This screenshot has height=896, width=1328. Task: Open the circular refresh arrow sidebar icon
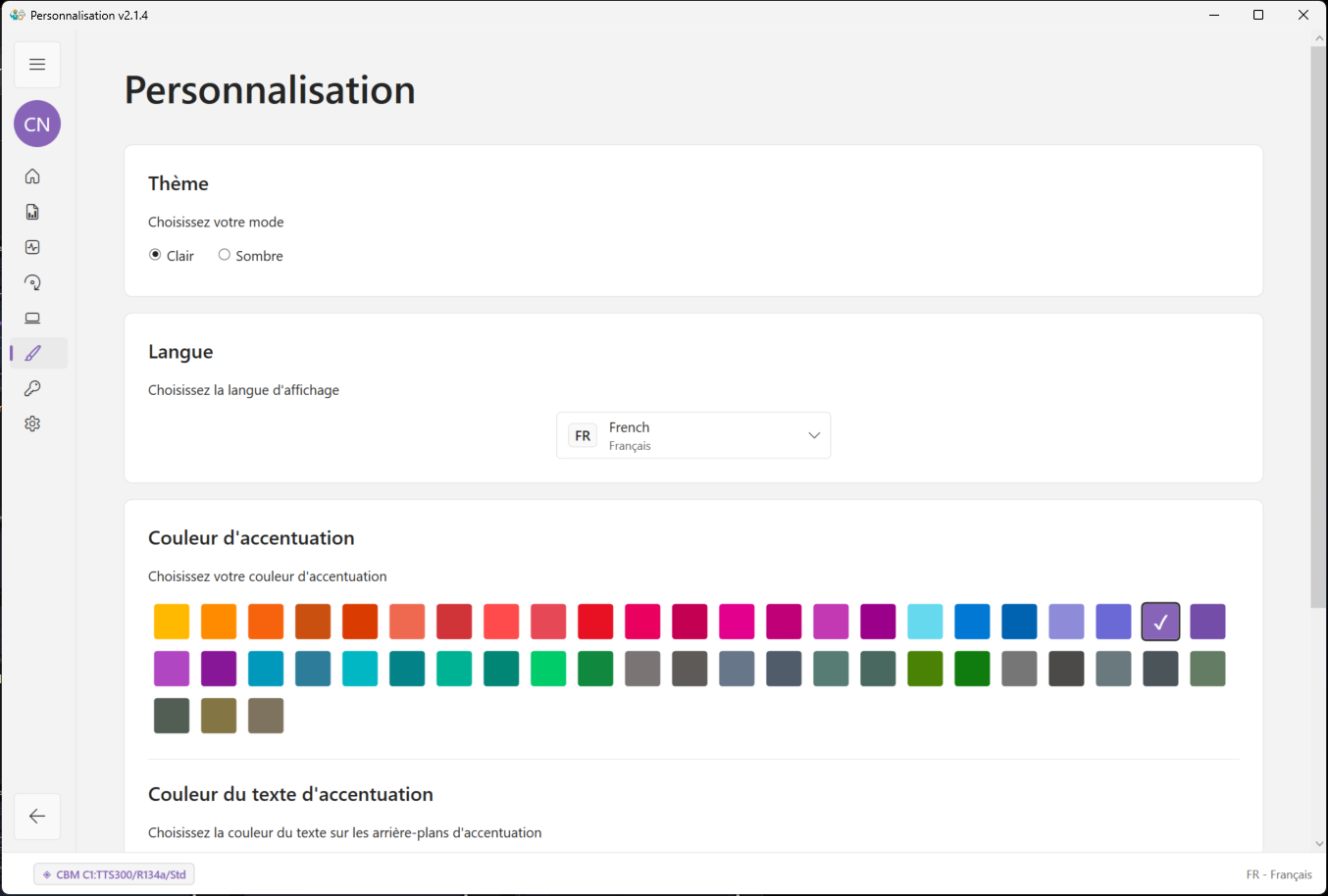[x=32, y=282]
